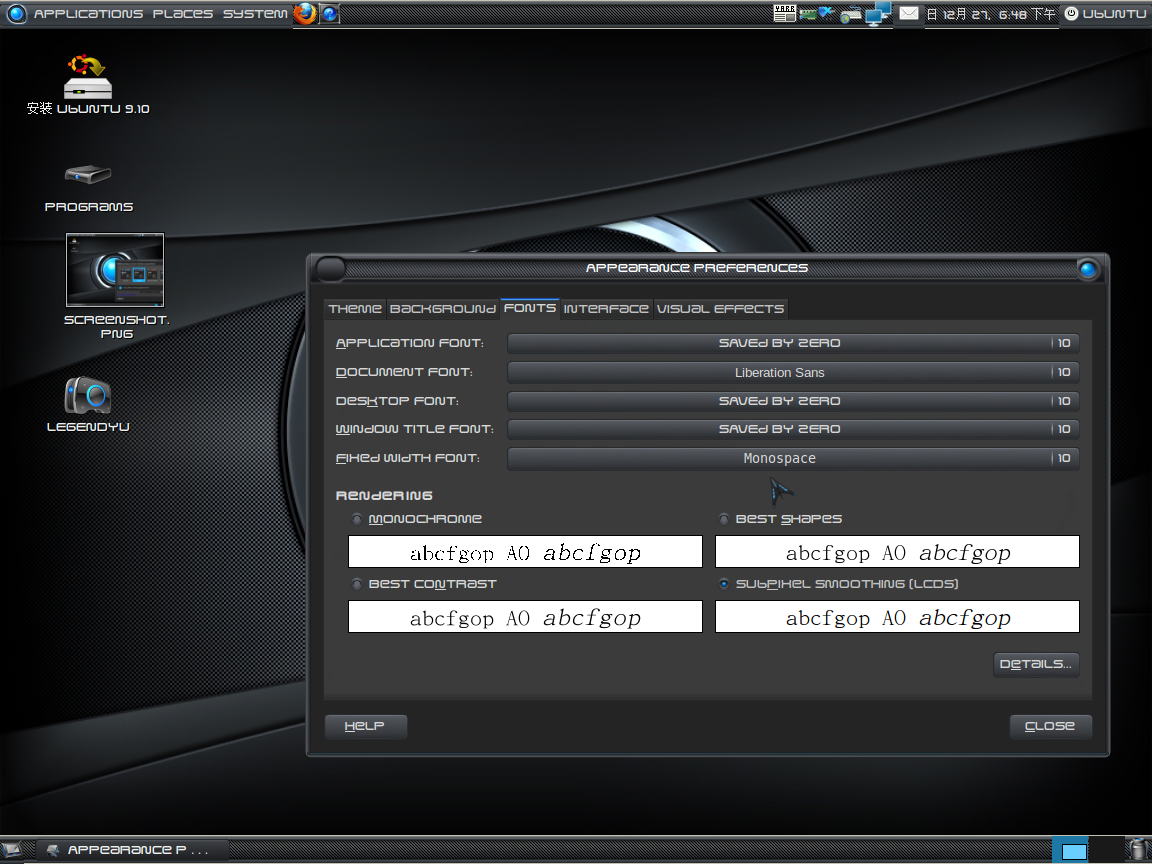Select Best contrast rendering option

[x=357, y=584]
